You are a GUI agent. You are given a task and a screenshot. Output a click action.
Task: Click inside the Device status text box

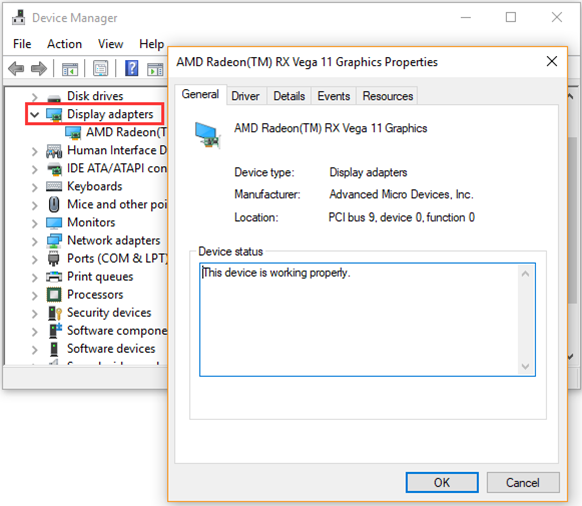tap(359, 320)
